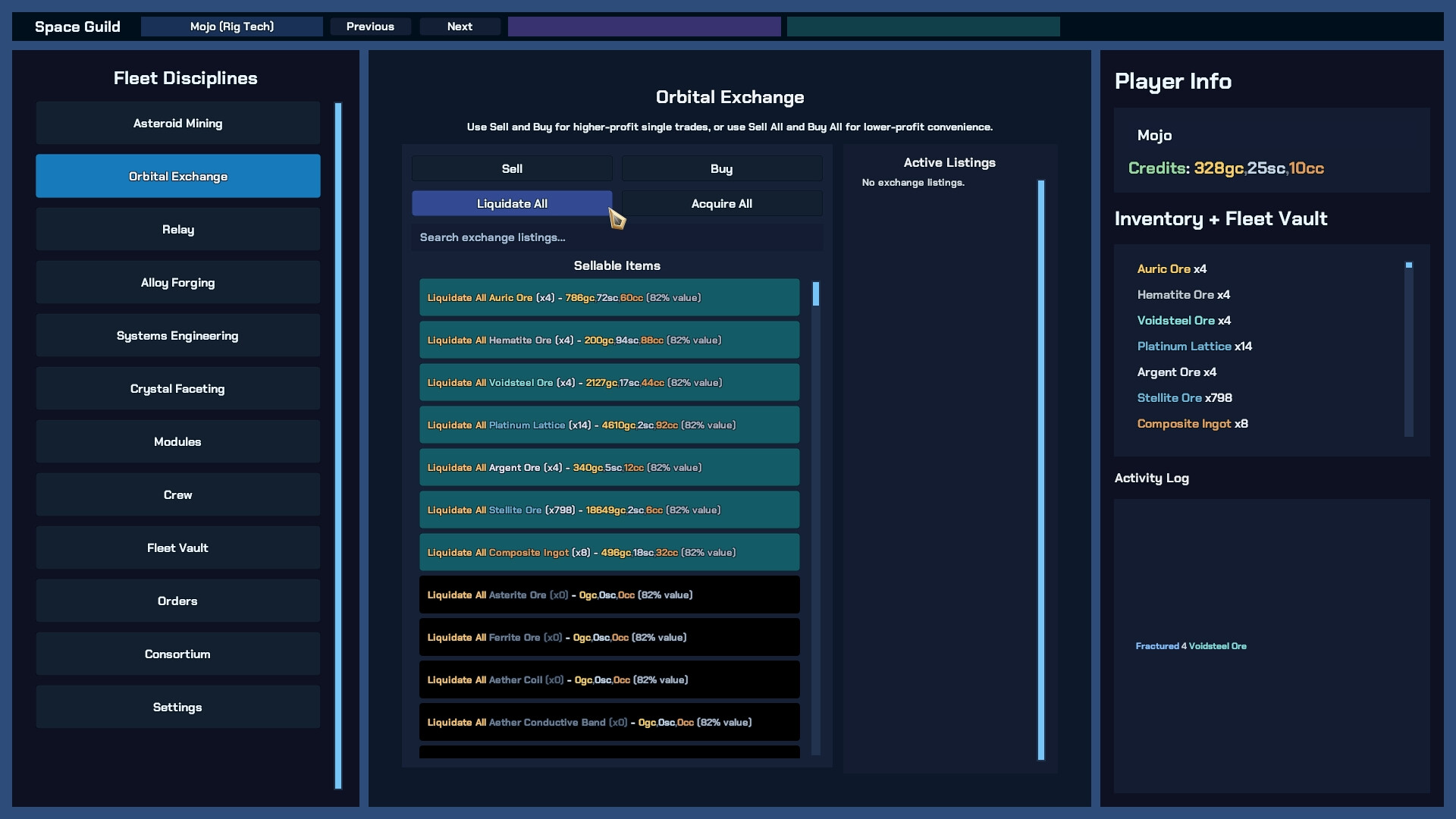
Task: Click the Liquidate All mode button
Action: (512, 203)
